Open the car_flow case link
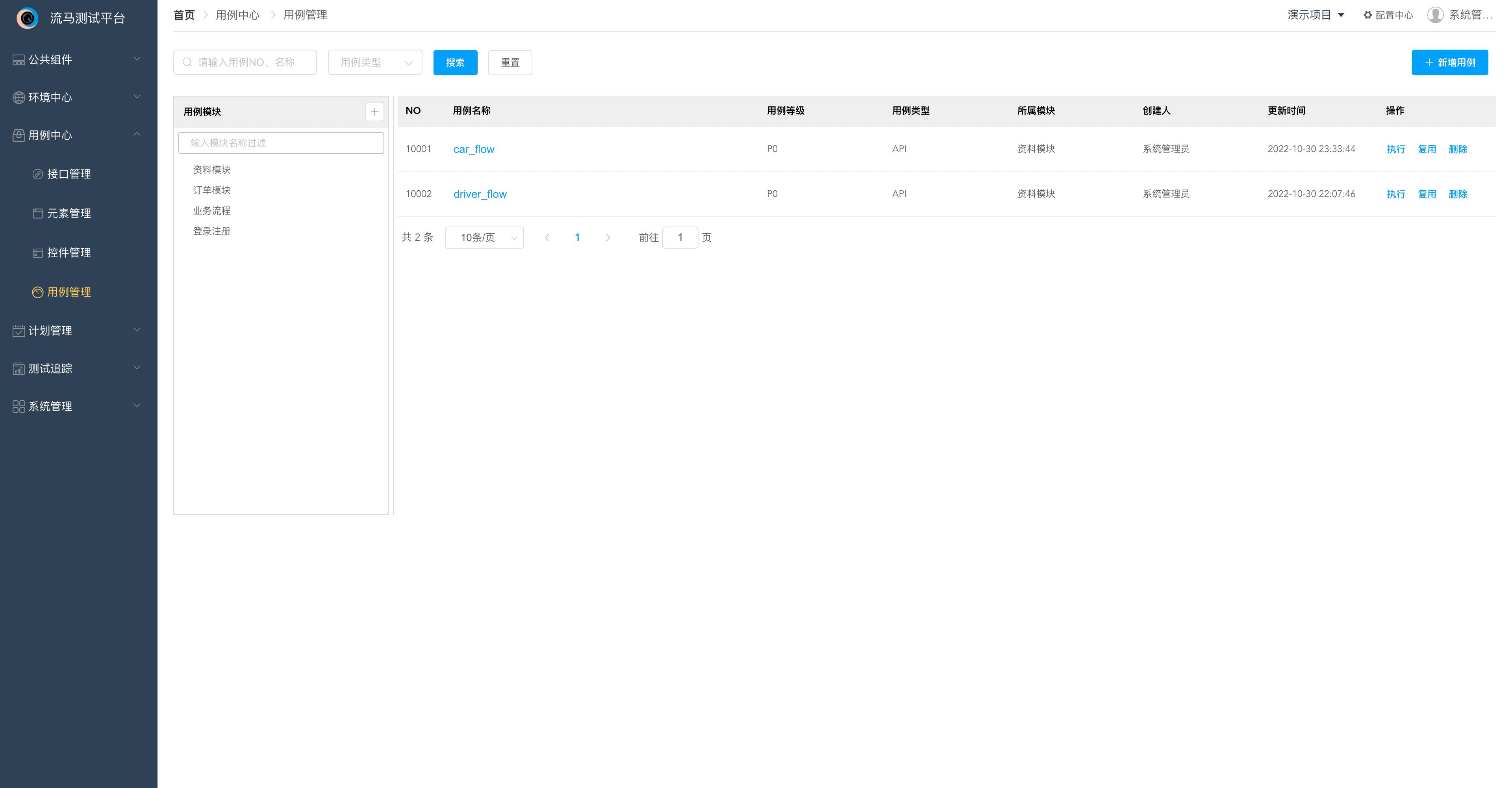The image size is (1512, 788). [x=474, y=149]
